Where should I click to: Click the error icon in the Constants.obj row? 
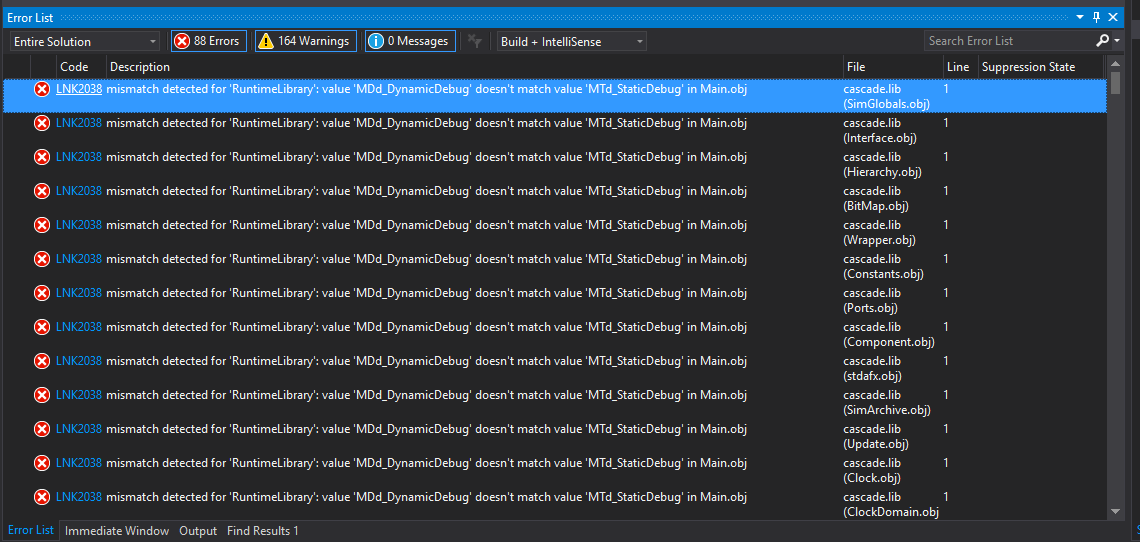[x=42, y=258]
